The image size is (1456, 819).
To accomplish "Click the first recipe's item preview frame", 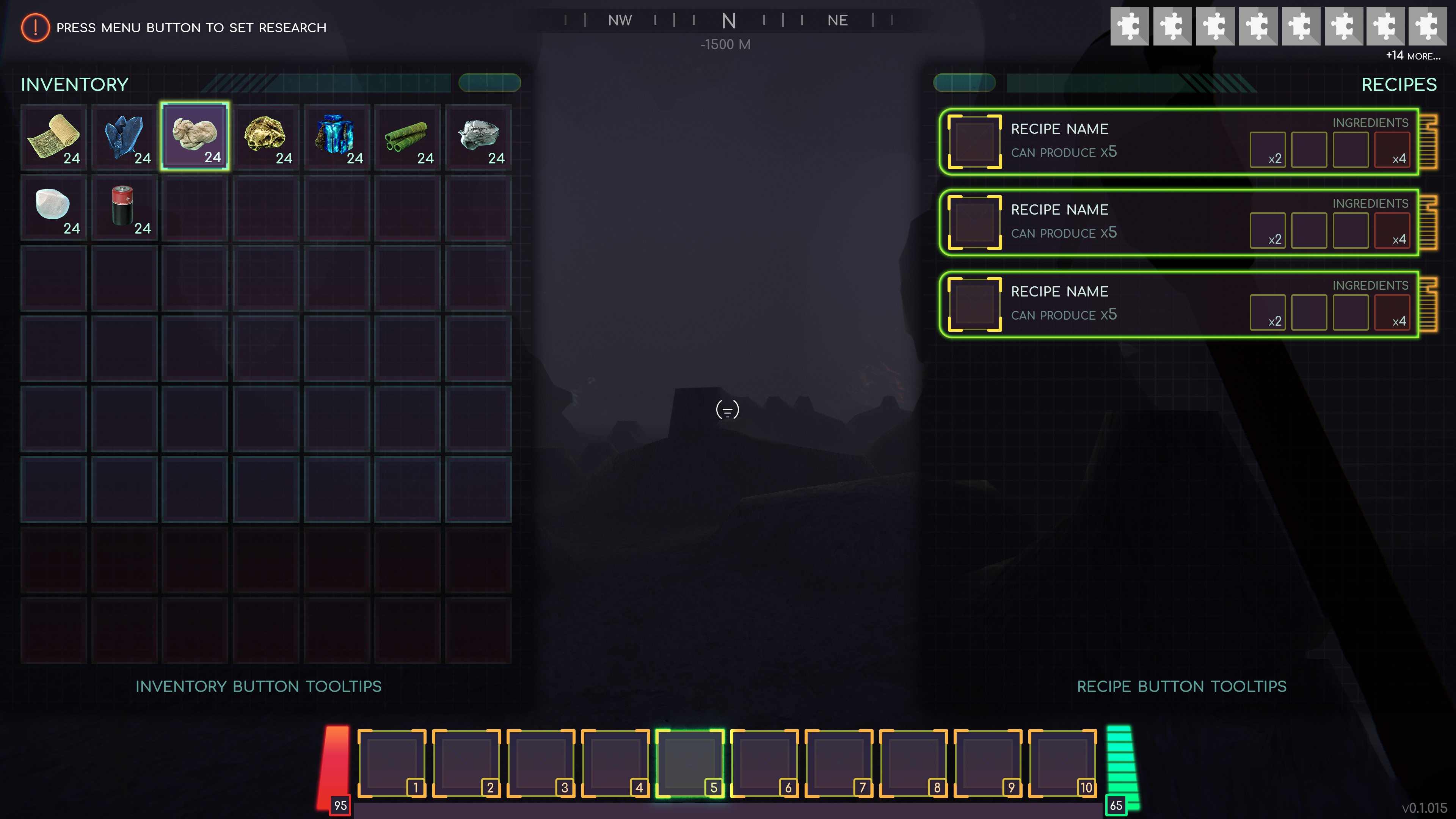I will [974, 142].
